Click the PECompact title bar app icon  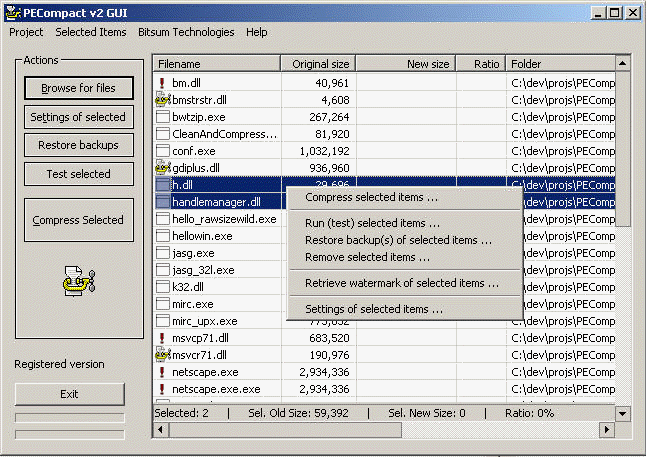pos(13,13)
